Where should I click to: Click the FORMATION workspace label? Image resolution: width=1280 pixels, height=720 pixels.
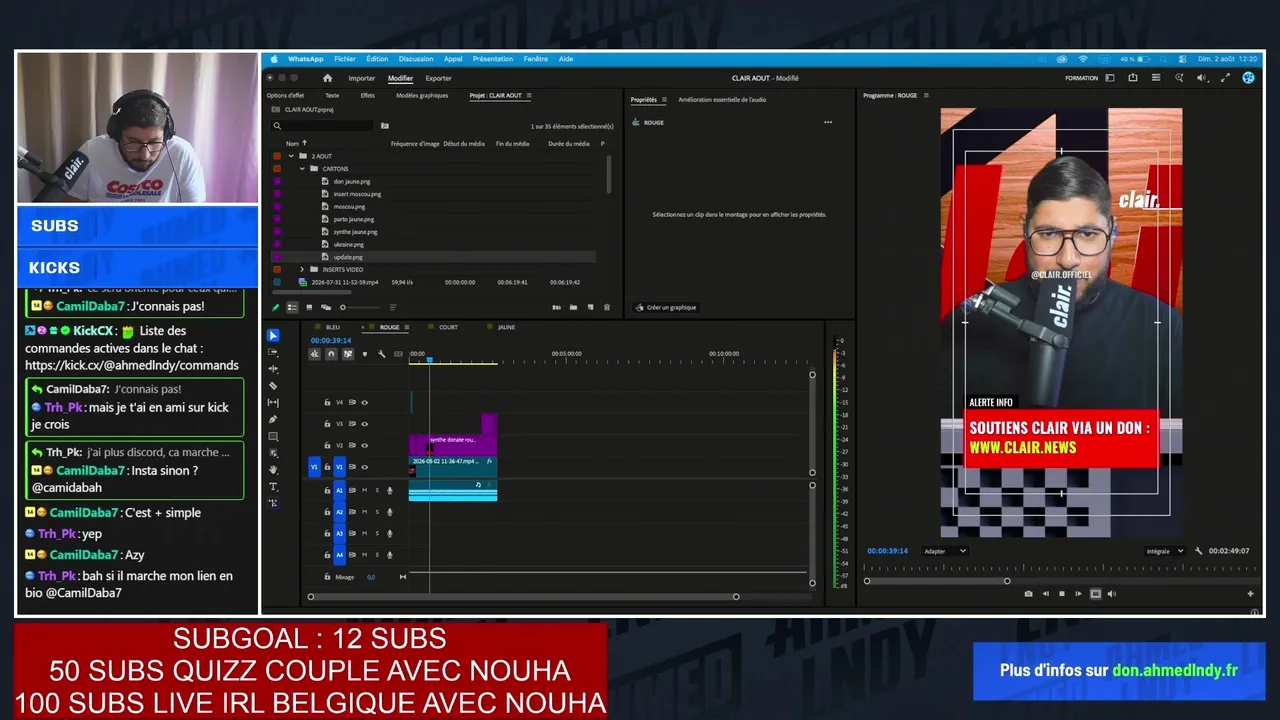(x=1082, y=78)
